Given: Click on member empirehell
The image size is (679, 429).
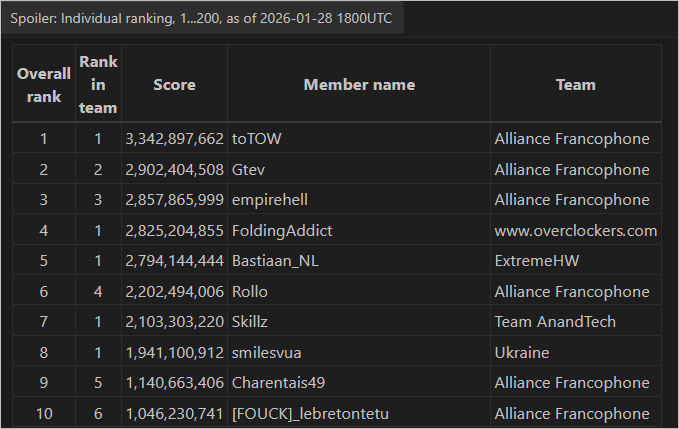Looking at the screenshot, I should click(272, 200).
